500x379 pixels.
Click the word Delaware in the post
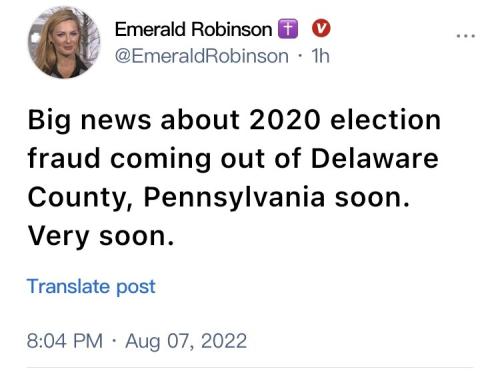point(374,158)
